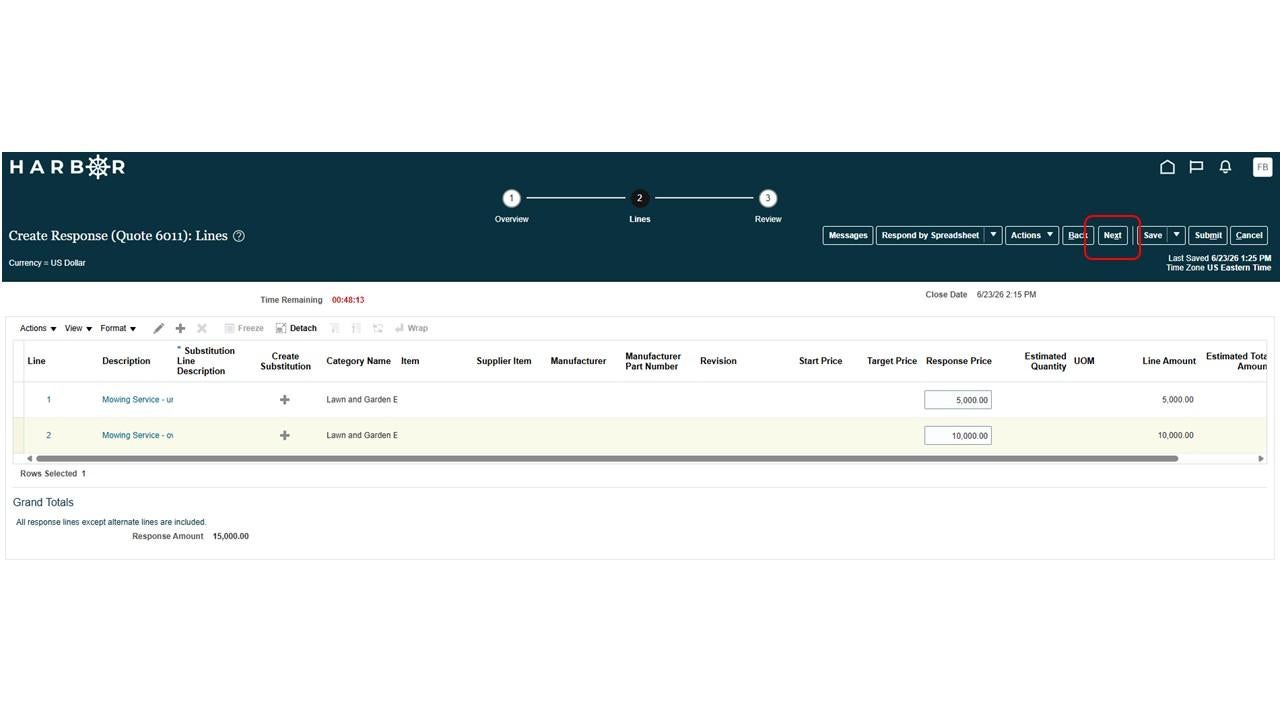The image size is (1280, 720).
Task: Click the Wrap toolbar item
Action: coord(411,328)
